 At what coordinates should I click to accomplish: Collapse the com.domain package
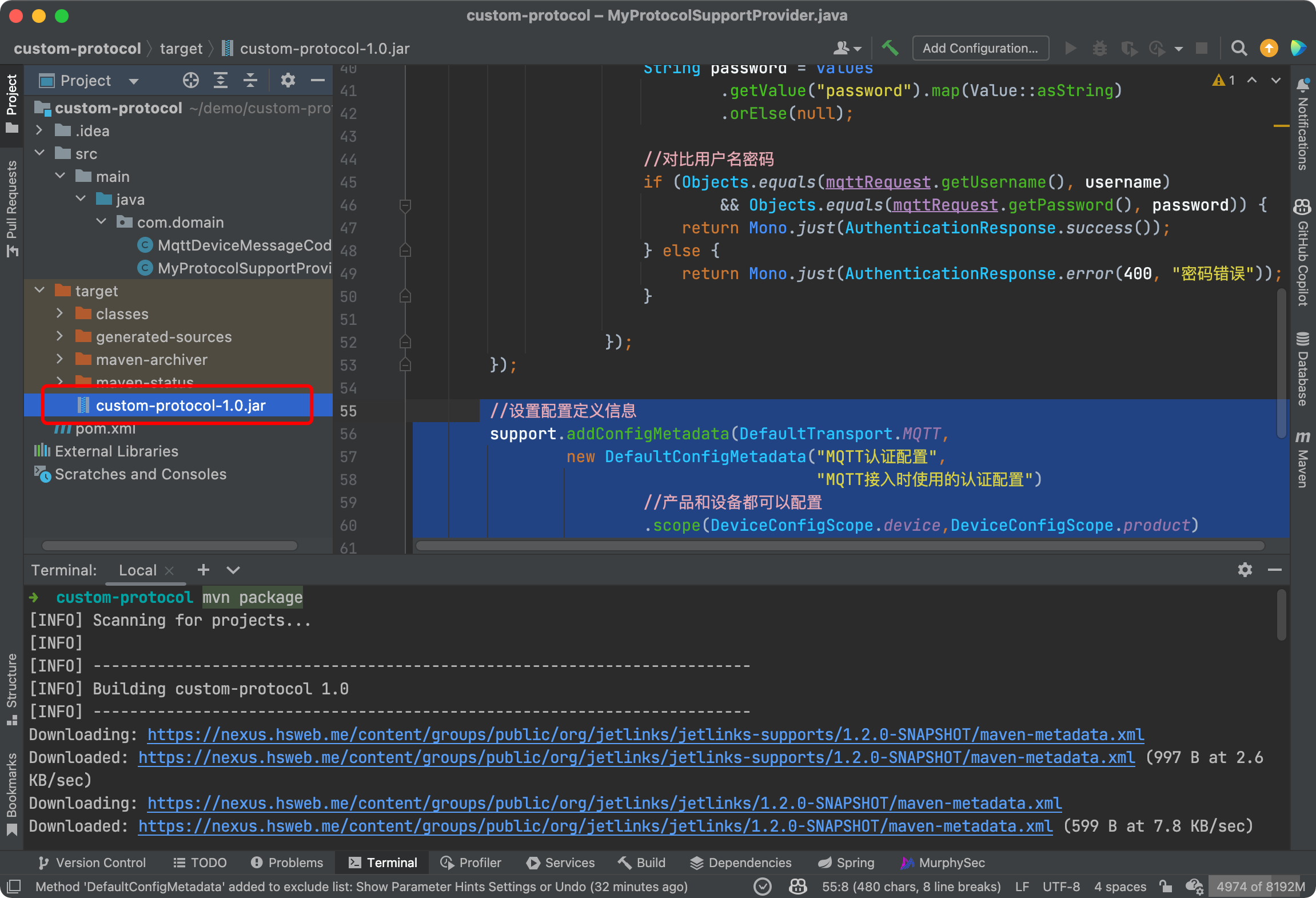(101, 222)
